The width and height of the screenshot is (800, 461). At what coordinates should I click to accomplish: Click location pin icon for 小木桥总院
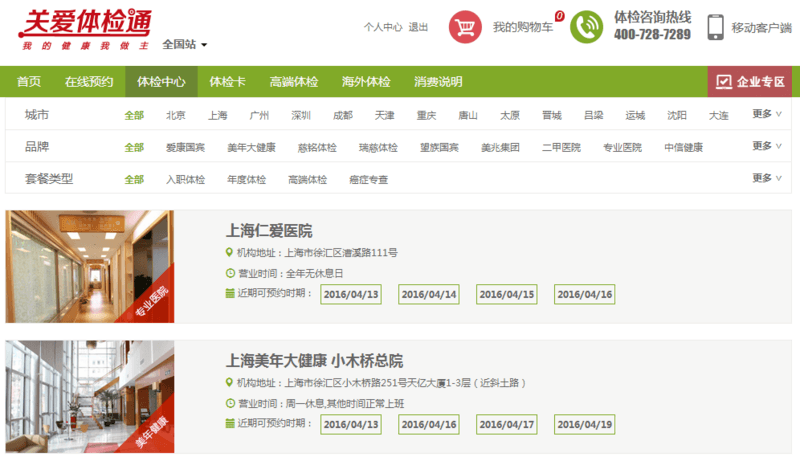229,382
